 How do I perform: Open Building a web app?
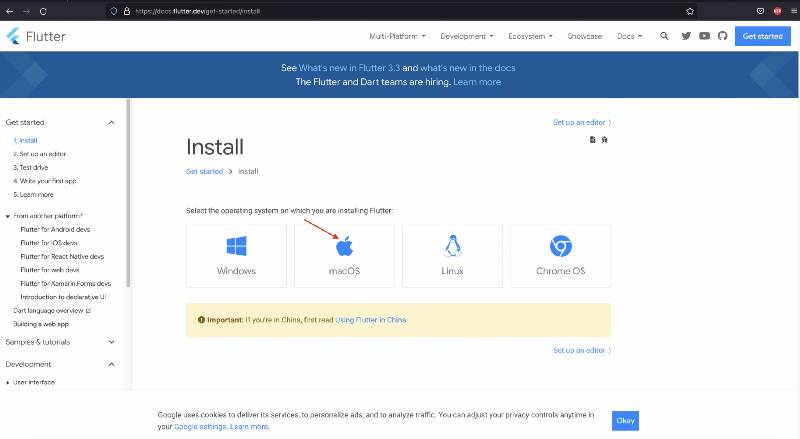[41, 324]
